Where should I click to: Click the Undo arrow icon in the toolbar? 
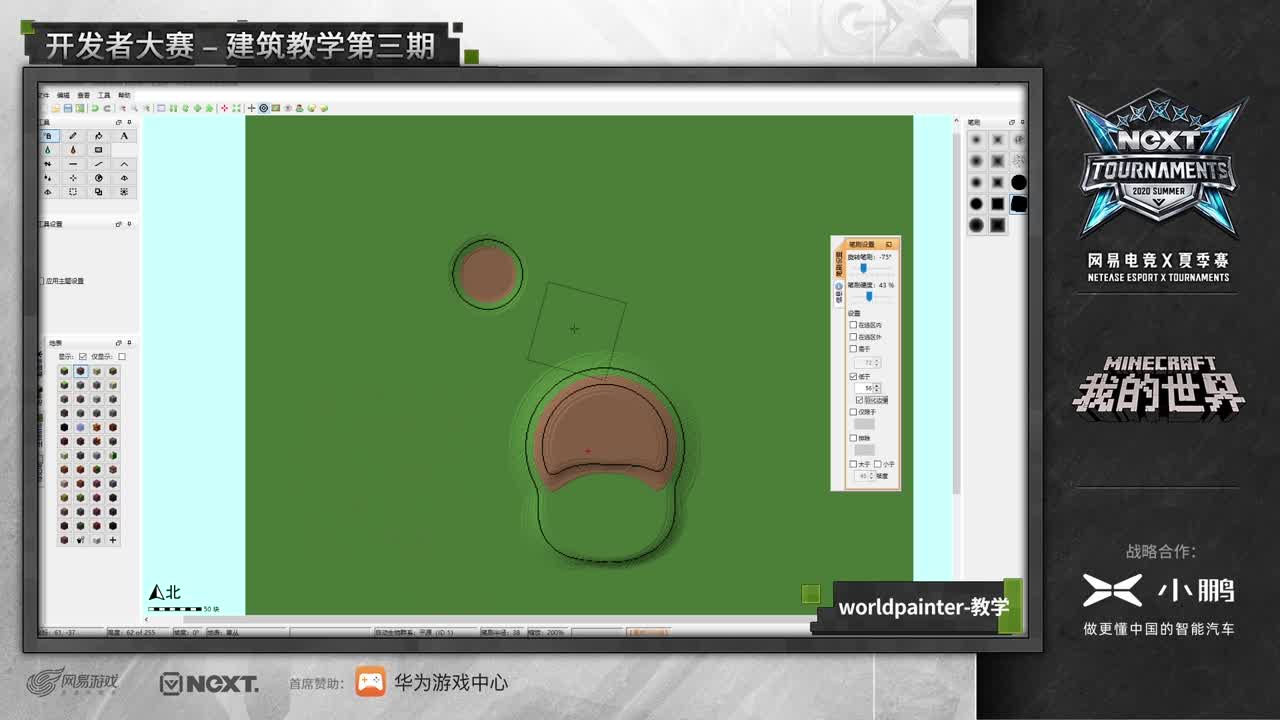tap(93, 107)
